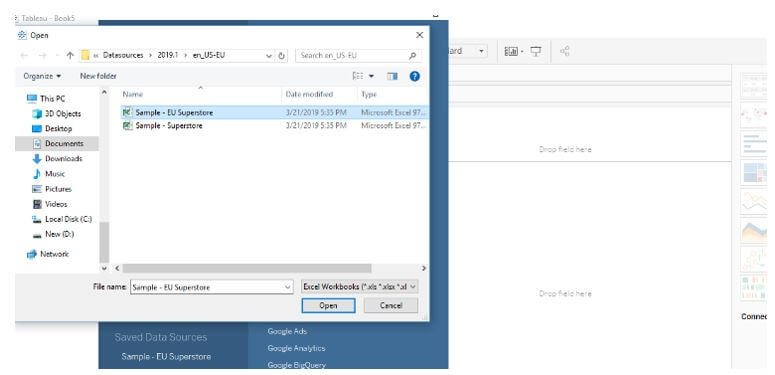775x375 pixels.
Task: Click the forward navigation arrow in Open dialog
Action: coord(43,56)
